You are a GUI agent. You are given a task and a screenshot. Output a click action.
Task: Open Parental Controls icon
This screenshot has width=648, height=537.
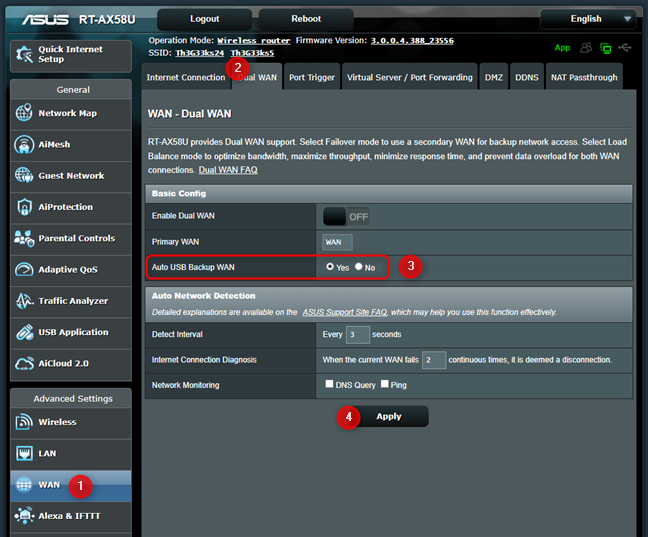coord(24,238)
